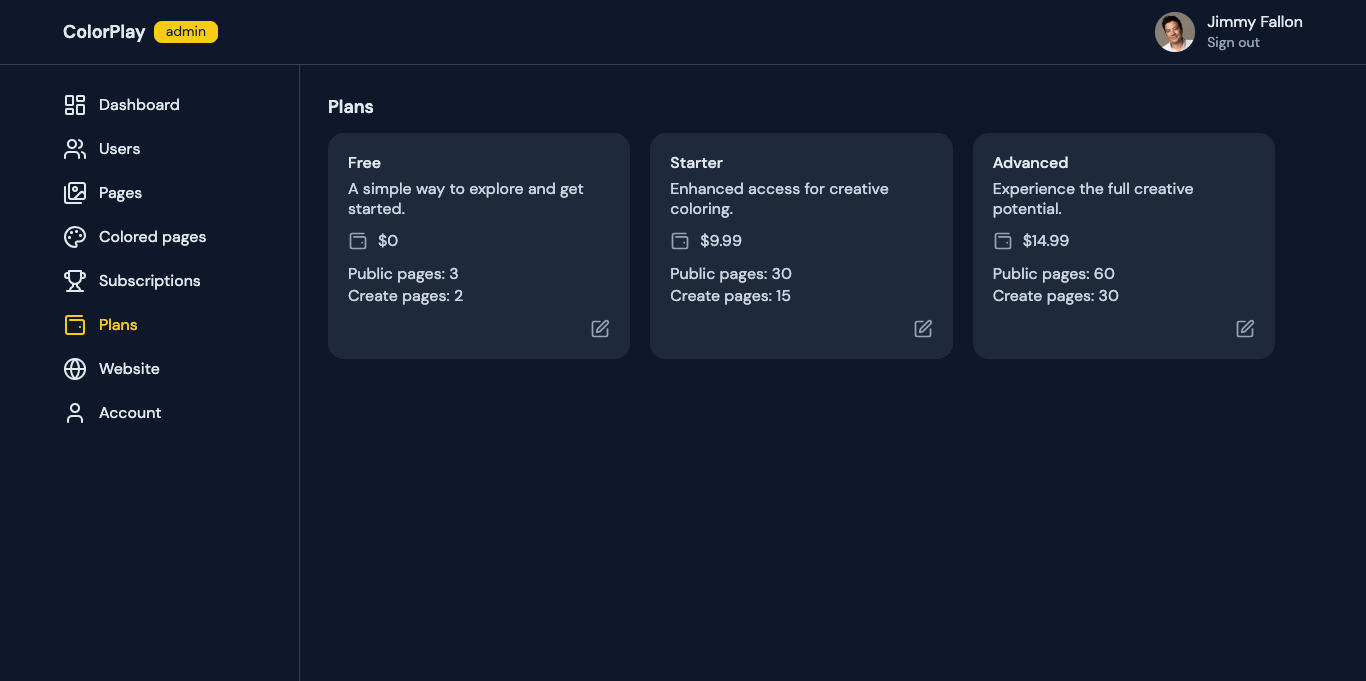The image size is (1366, 681).
Task: Open the Dashboard menu item
Action: click(x=139, y=105)
